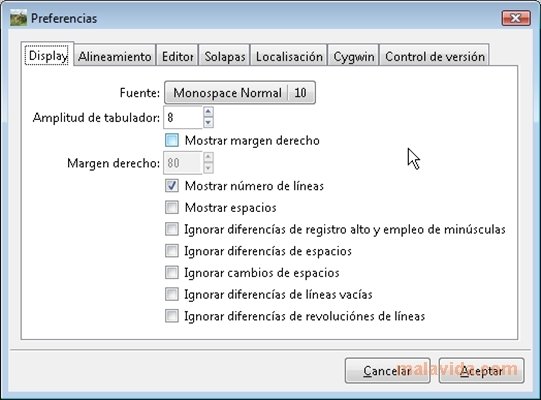541x400 pixels.
Task: Increase the Amplitud de tabulador value
Action: 208,111
